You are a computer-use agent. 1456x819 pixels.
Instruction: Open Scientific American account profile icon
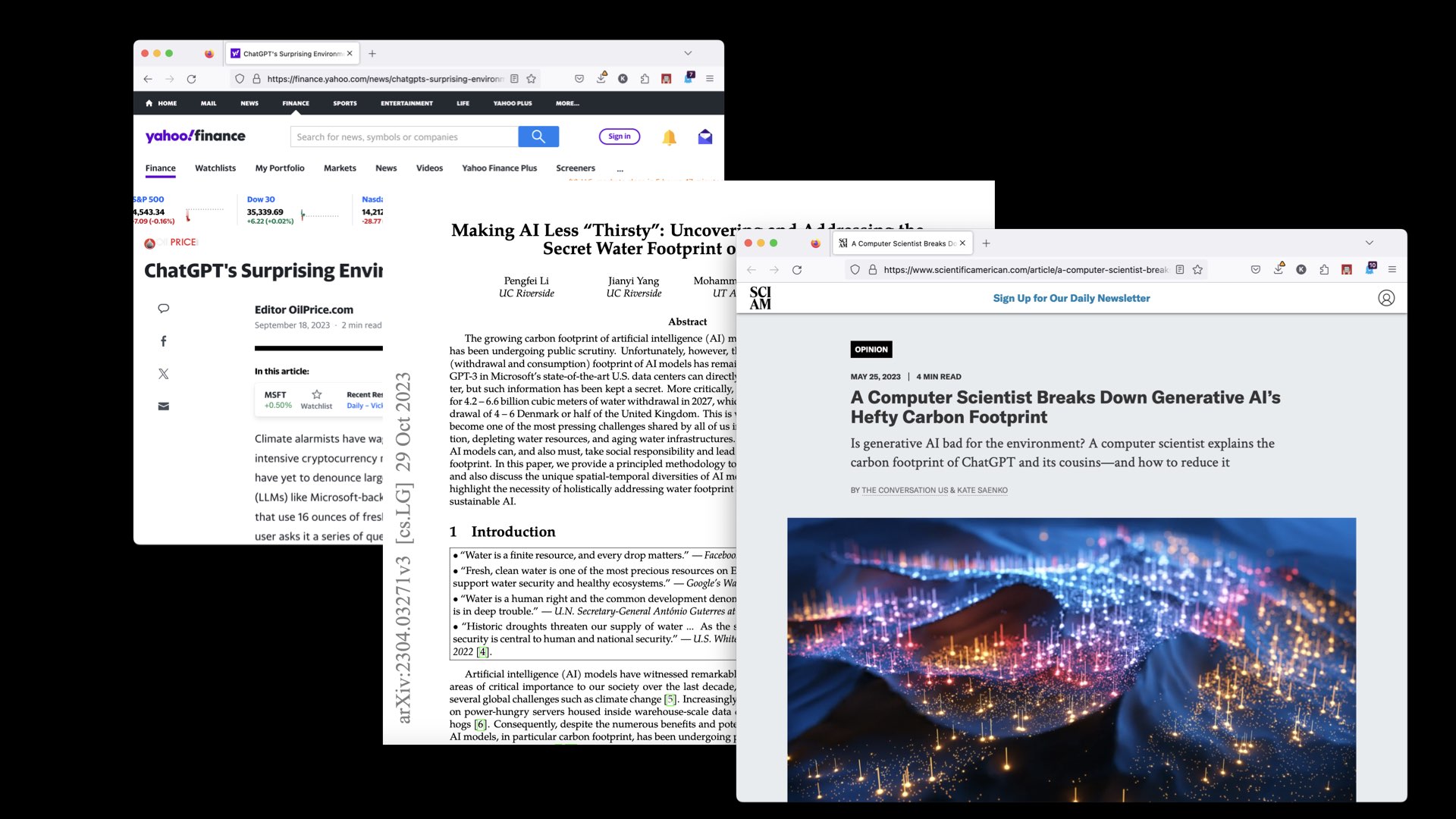(1385, 298)
